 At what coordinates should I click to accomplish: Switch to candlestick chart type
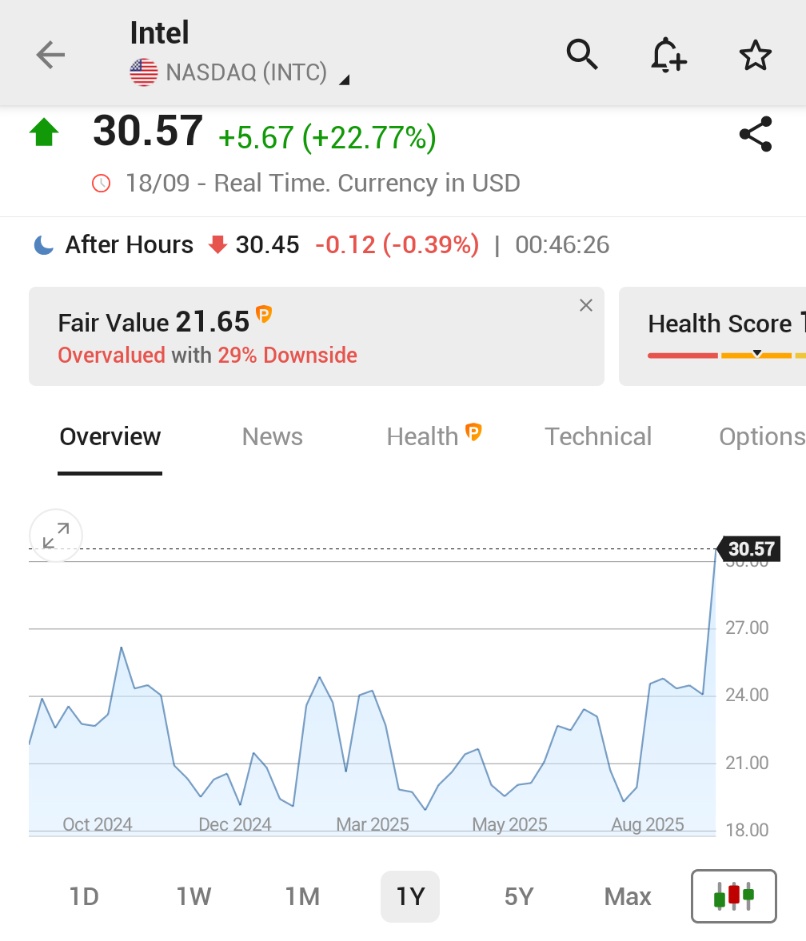(733, 896)
